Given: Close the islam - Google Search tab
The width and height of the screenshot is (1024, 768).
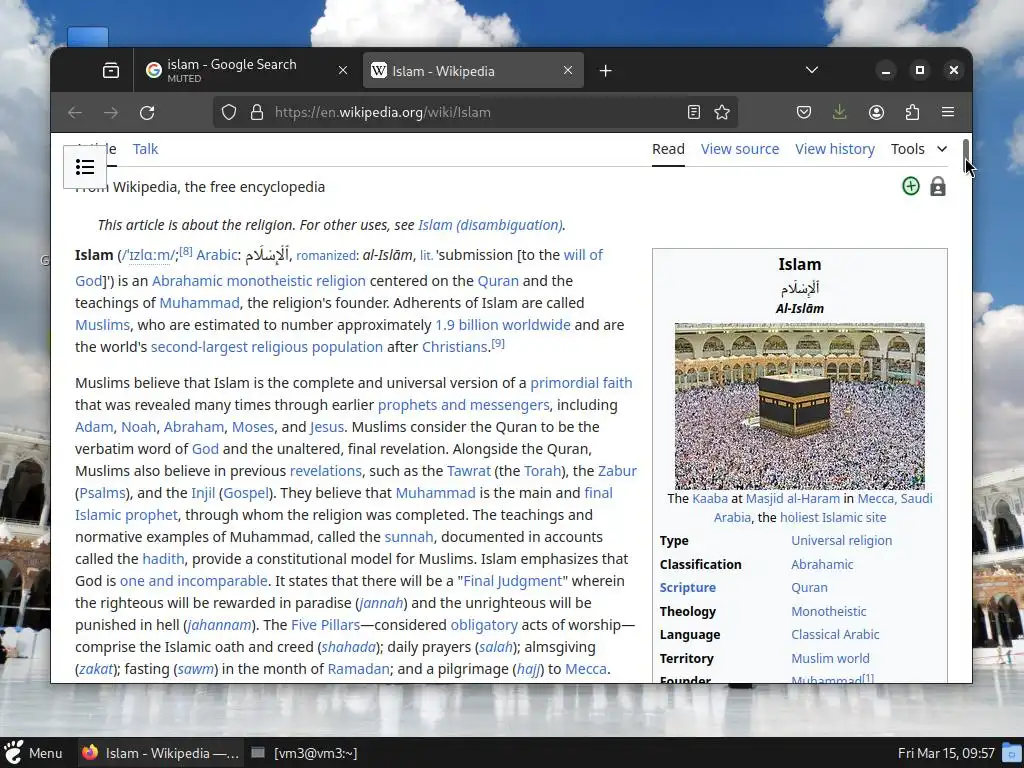Looking at the screenshot, I should 343,71.
